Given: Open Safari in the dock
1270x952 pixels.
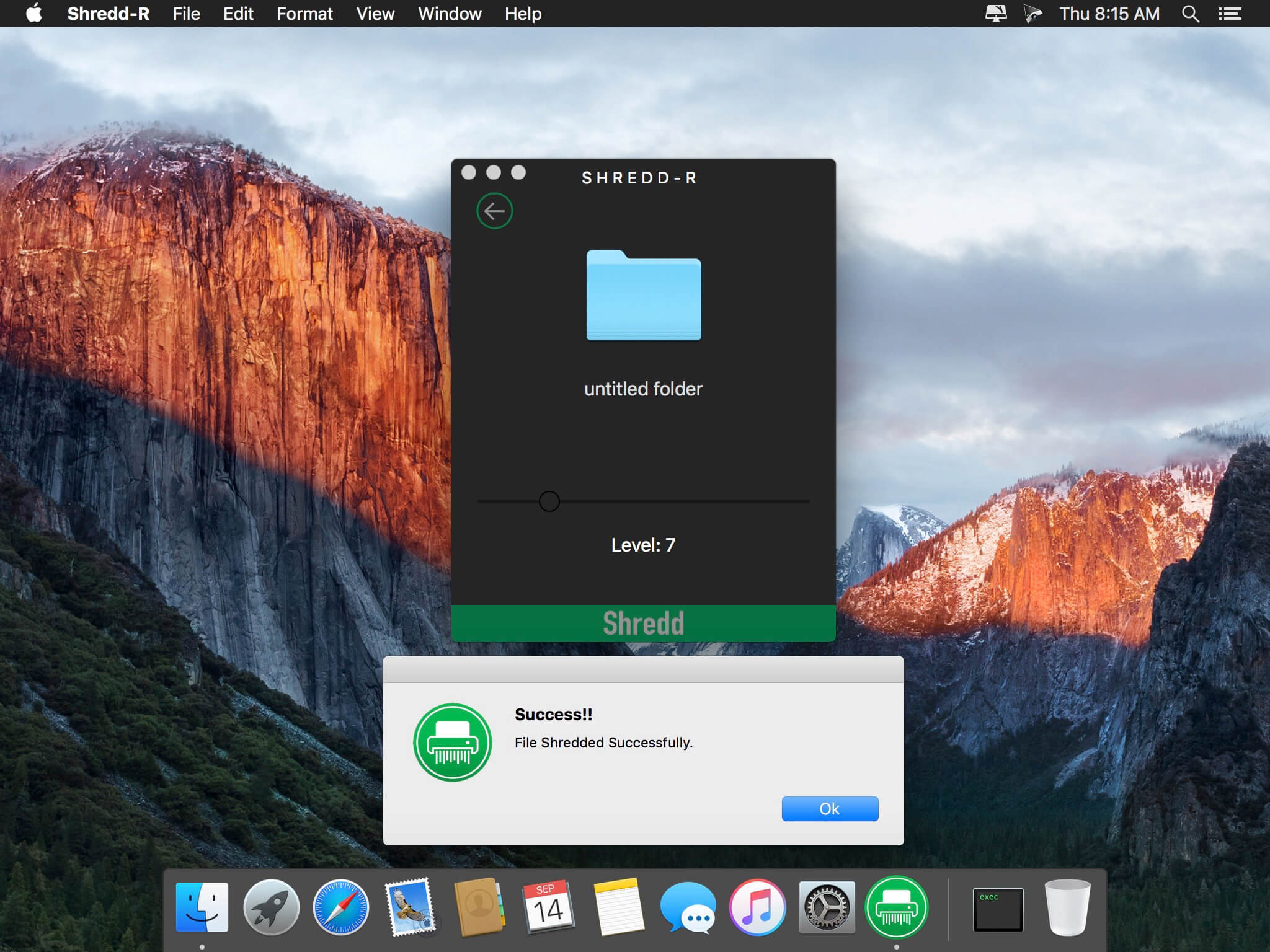Looking at the screenshot, I should (x=340, y=907).
